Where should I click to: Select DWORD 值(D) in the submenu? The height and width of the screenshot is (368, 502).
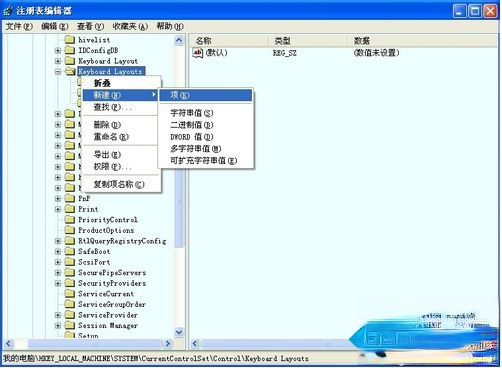click(x=206, y=137)
